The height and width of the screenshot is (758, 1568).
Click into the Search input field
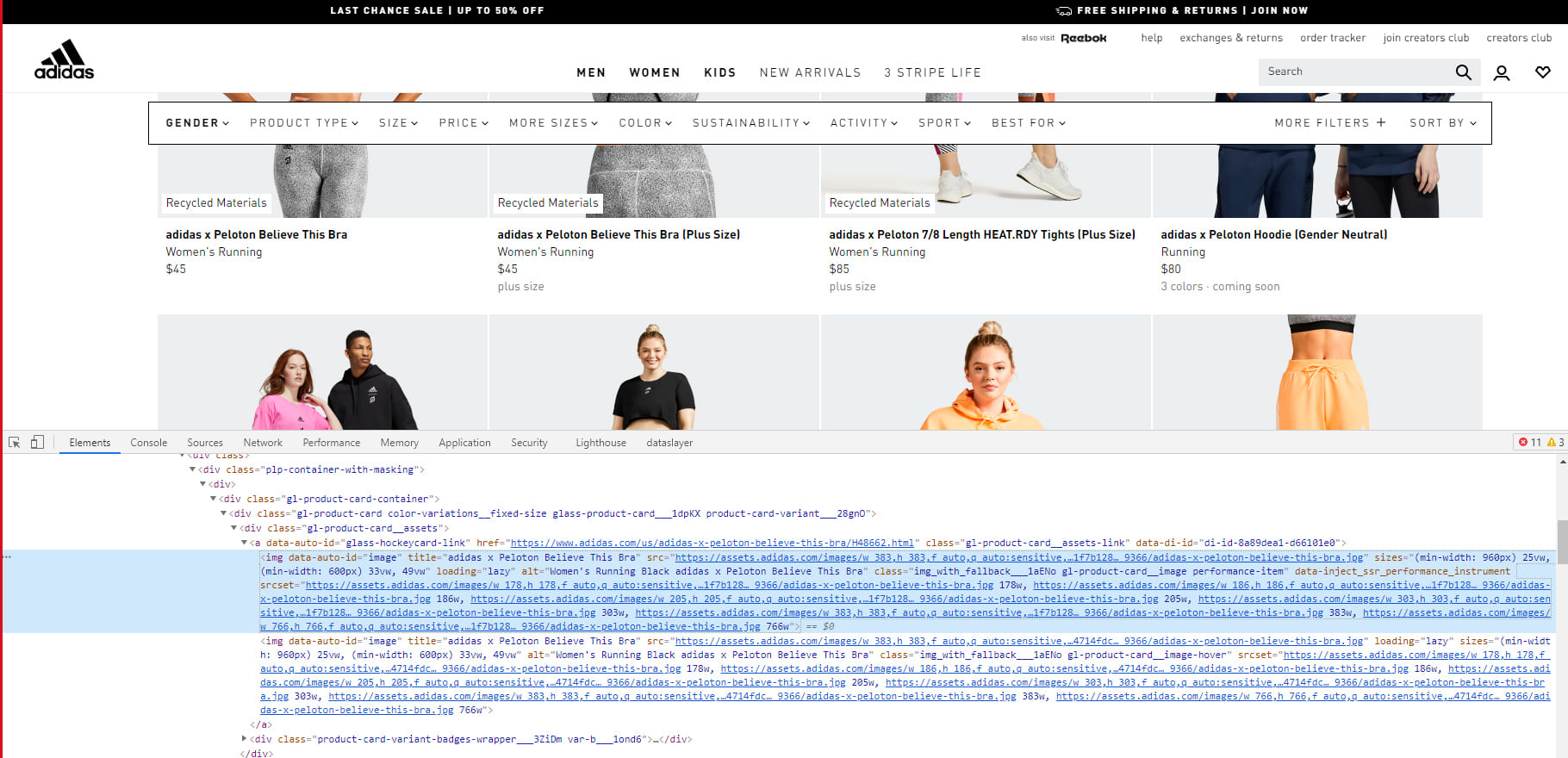pos(1356,71)
